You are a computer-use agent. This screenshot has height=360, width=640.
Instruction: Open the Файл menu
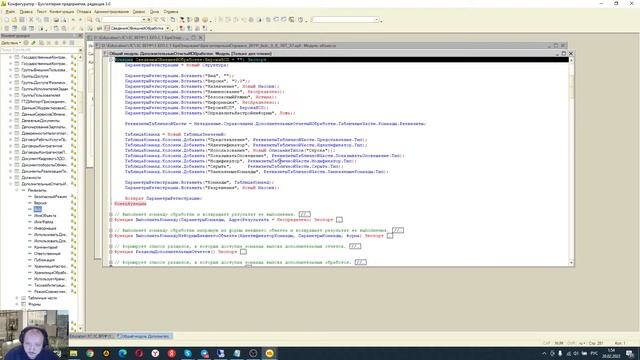[x=10, y=12]
